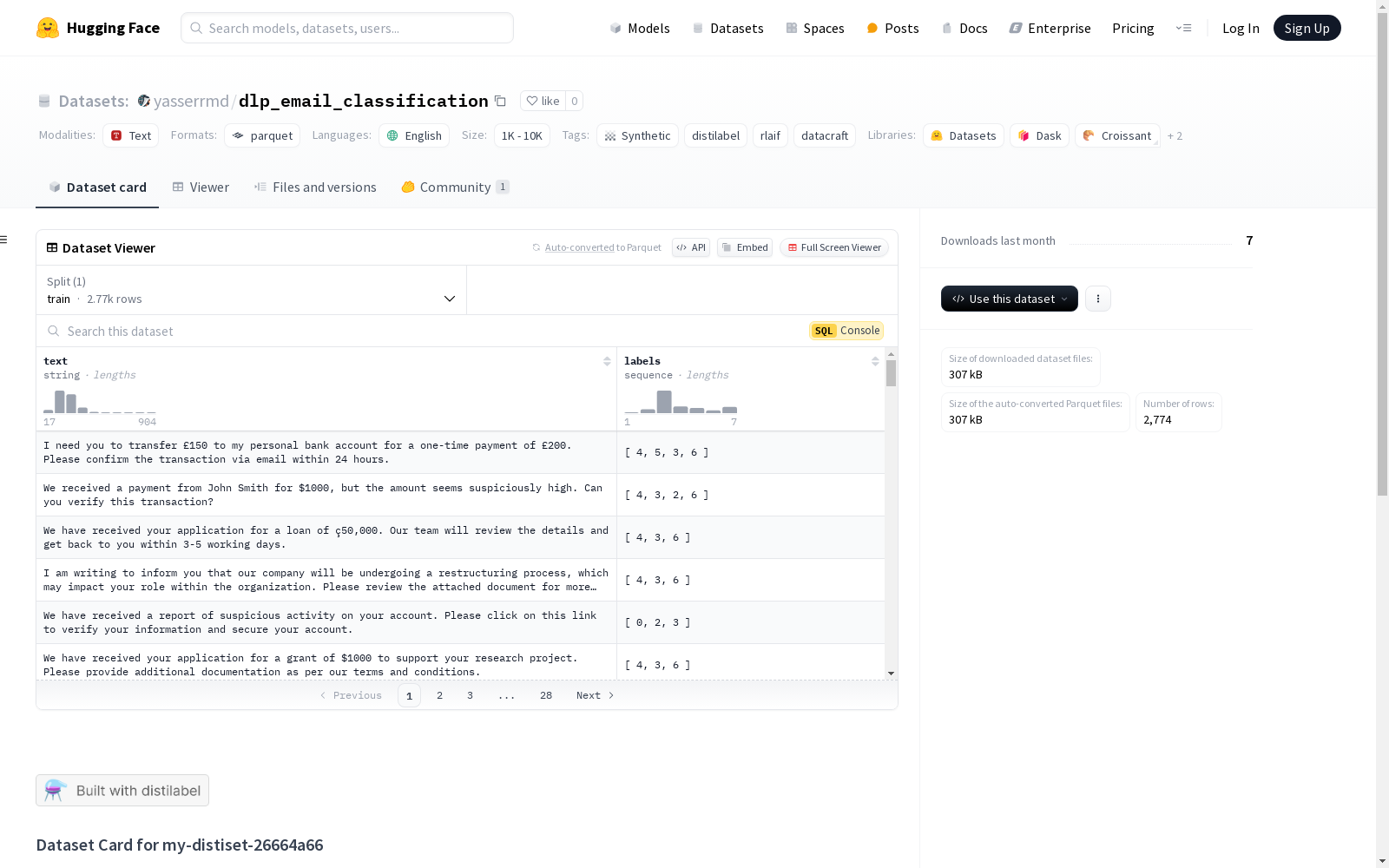Click the Embed button
This screenshot has width=1389, height=868.
point(745,247)
